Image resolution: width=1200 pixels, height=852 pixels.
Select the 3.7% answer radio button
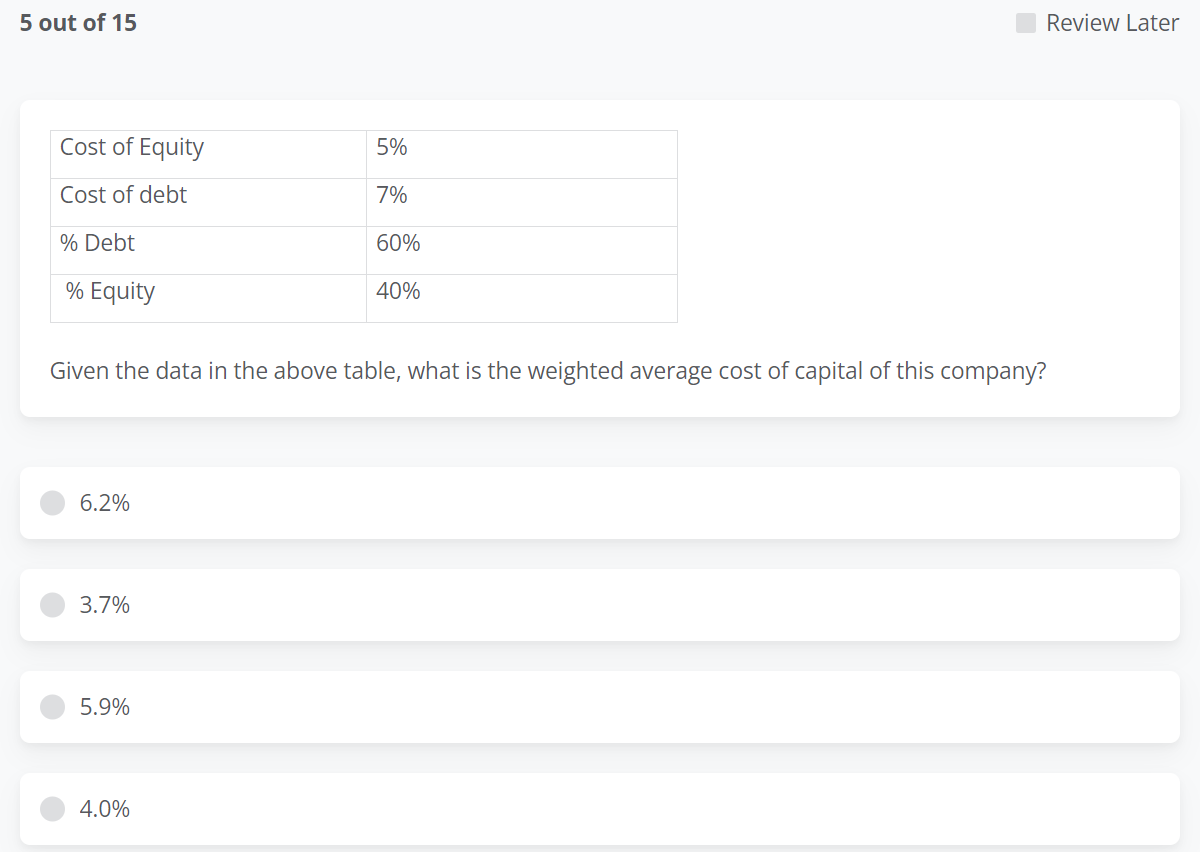click(x=52, y=605)
